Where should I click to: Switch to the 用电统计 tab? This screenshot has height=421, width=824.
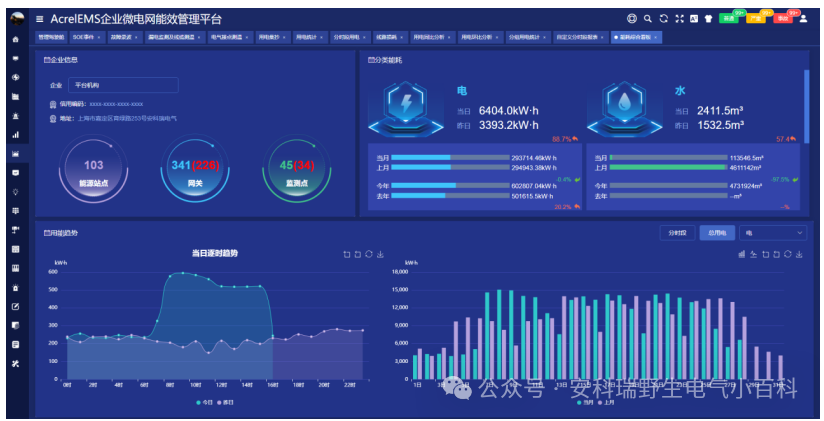[310, 37]
